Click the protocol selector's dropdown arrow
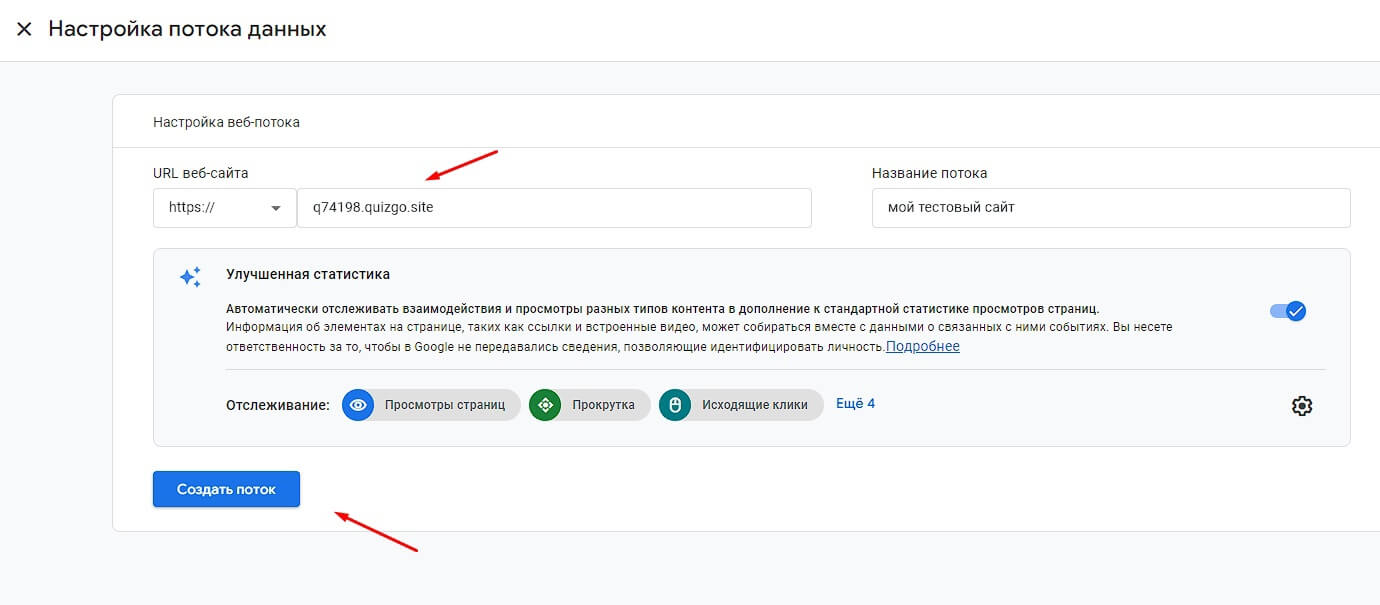 (x=276, y=208)
